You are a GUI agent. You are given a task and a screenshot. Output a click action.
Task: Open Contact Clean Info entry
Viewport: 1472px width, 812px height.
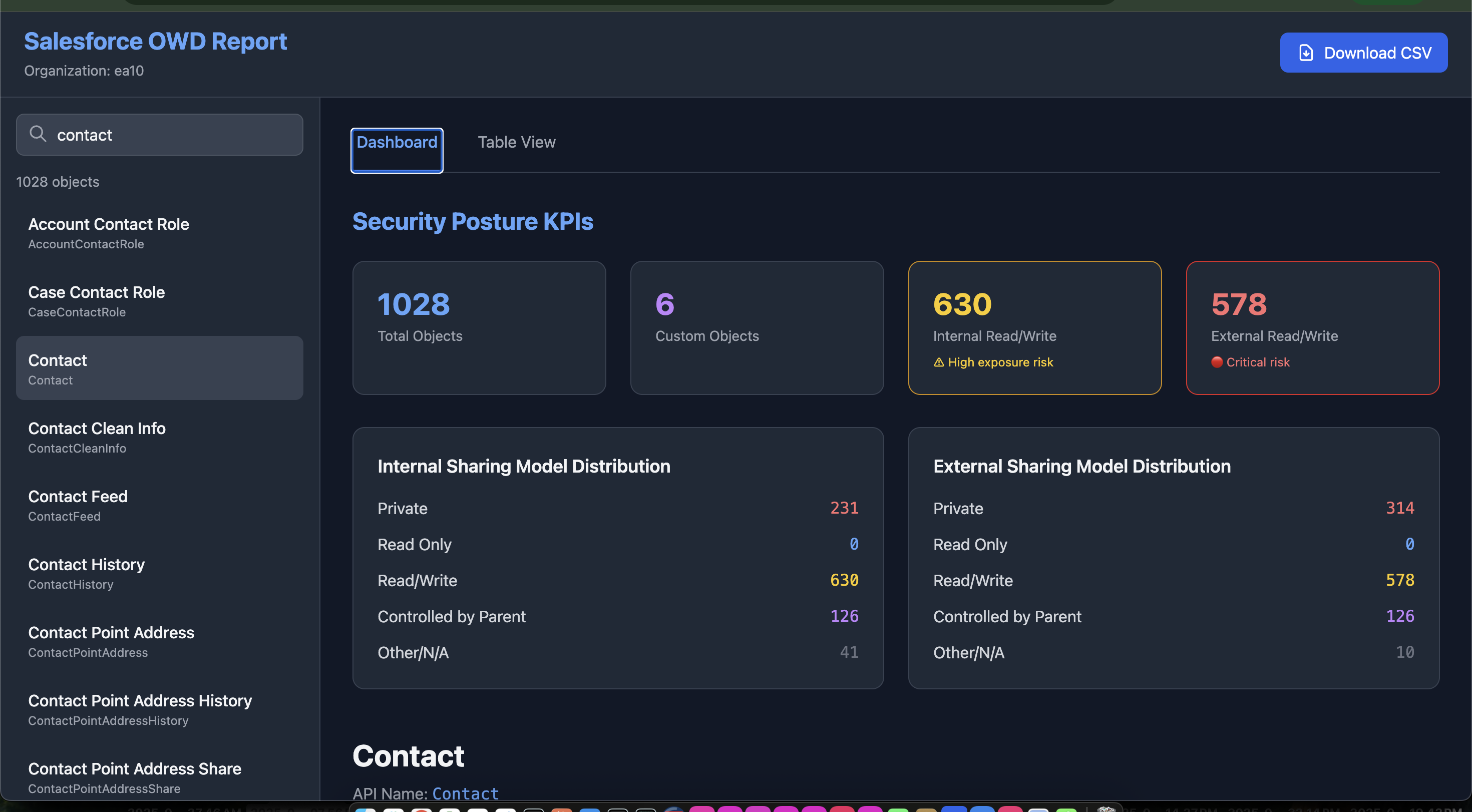coord(97,437)
